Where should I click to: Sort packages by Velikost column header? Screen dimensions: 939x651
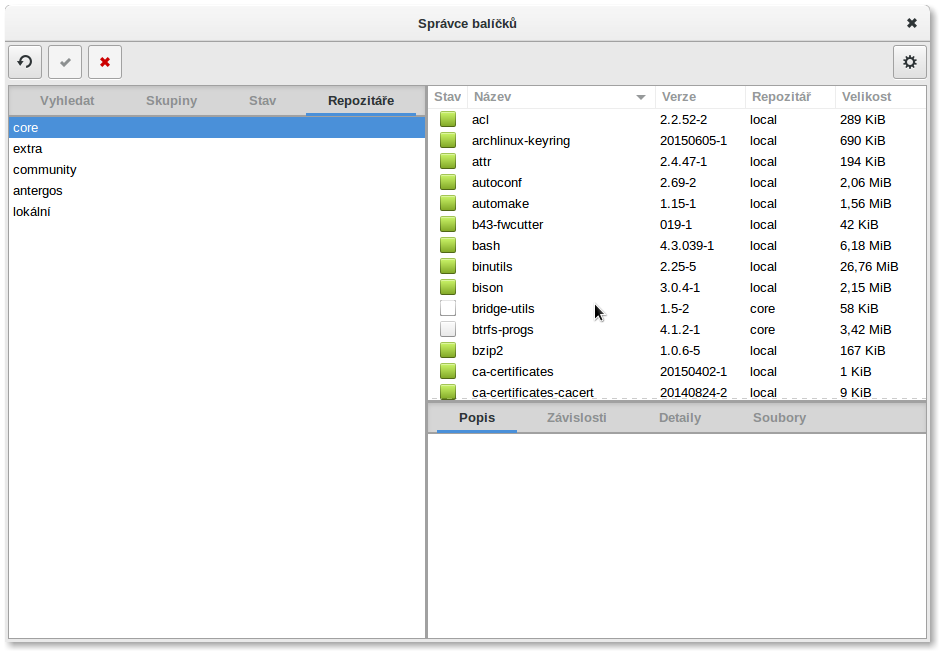866,97
